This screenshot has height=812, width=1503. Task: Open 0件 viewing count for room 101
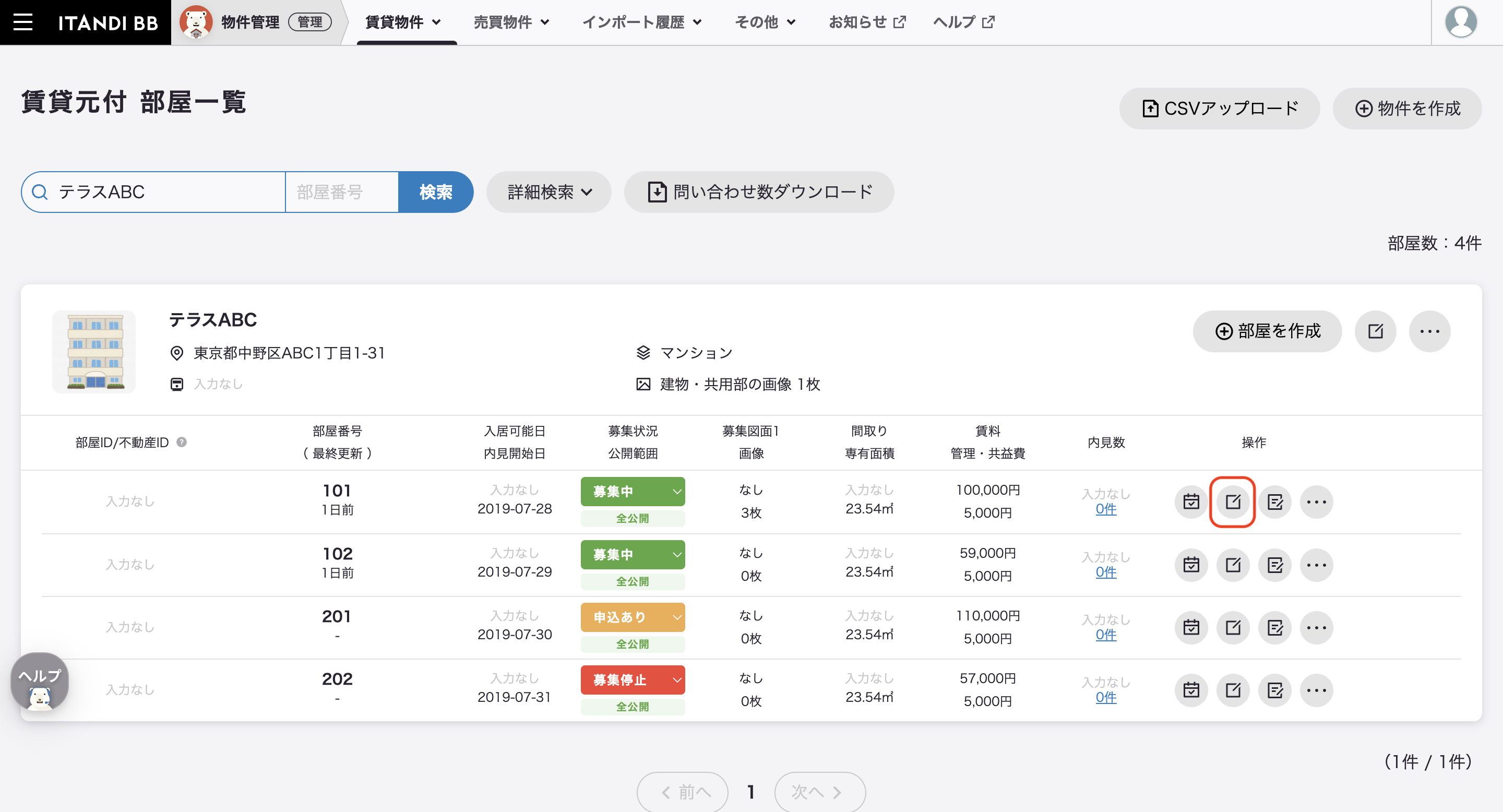coord(1106,509)
